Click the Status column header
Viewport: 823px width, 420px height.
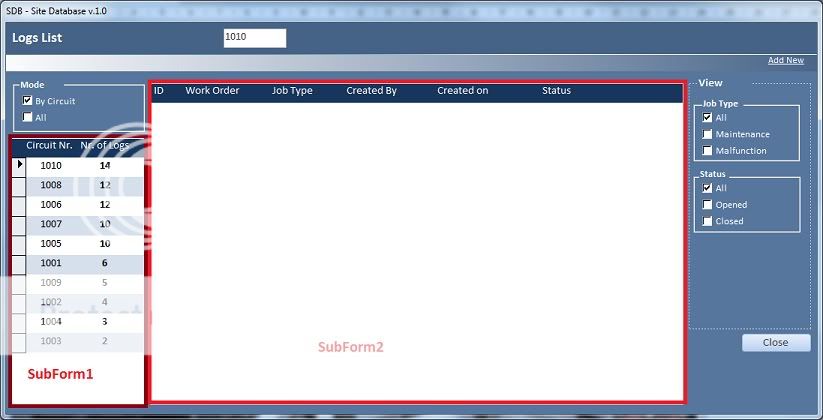tap(556, 91)
